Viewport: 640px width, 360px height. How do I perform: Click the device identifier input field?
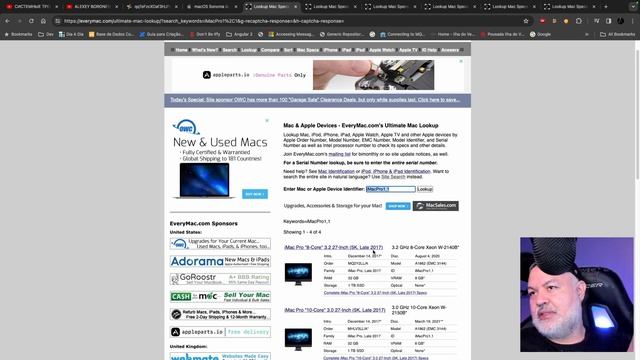coord(391,189)
